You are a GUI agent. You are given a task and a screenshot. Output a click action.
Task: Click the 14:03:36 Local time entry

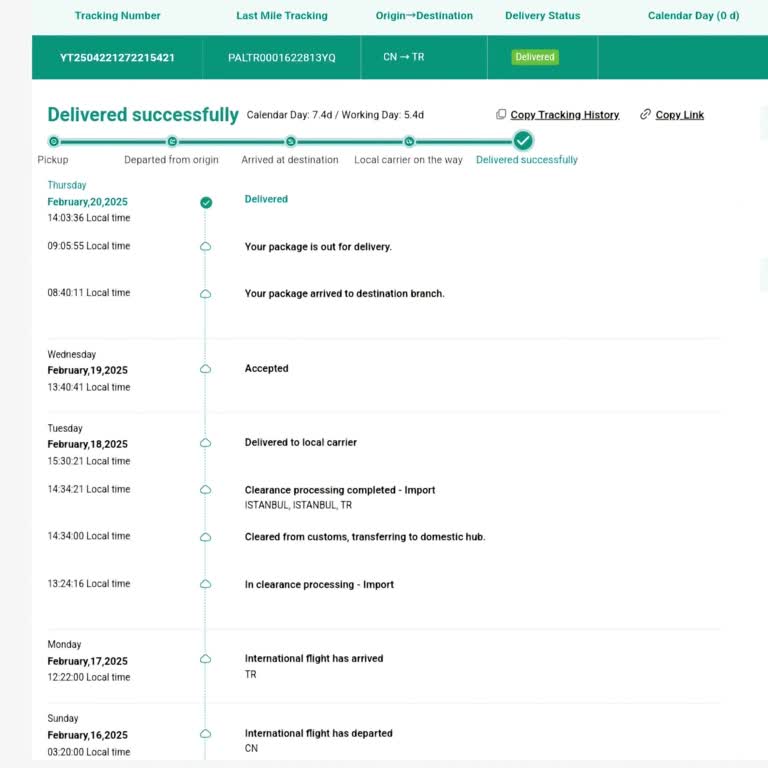point(89,218)
